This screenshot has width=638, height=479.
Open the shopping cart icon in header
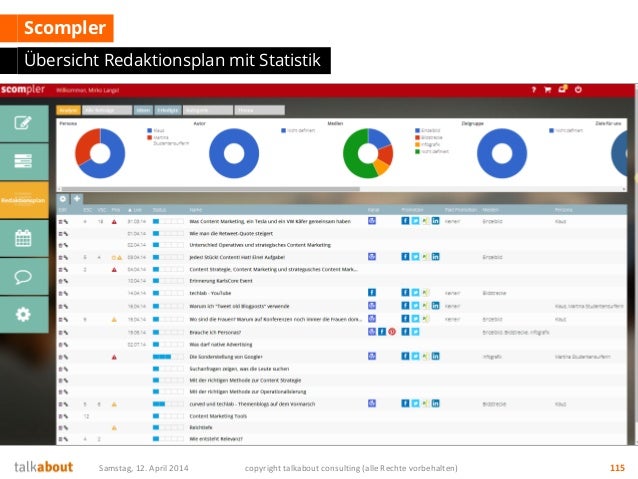[x=548, y=90]
